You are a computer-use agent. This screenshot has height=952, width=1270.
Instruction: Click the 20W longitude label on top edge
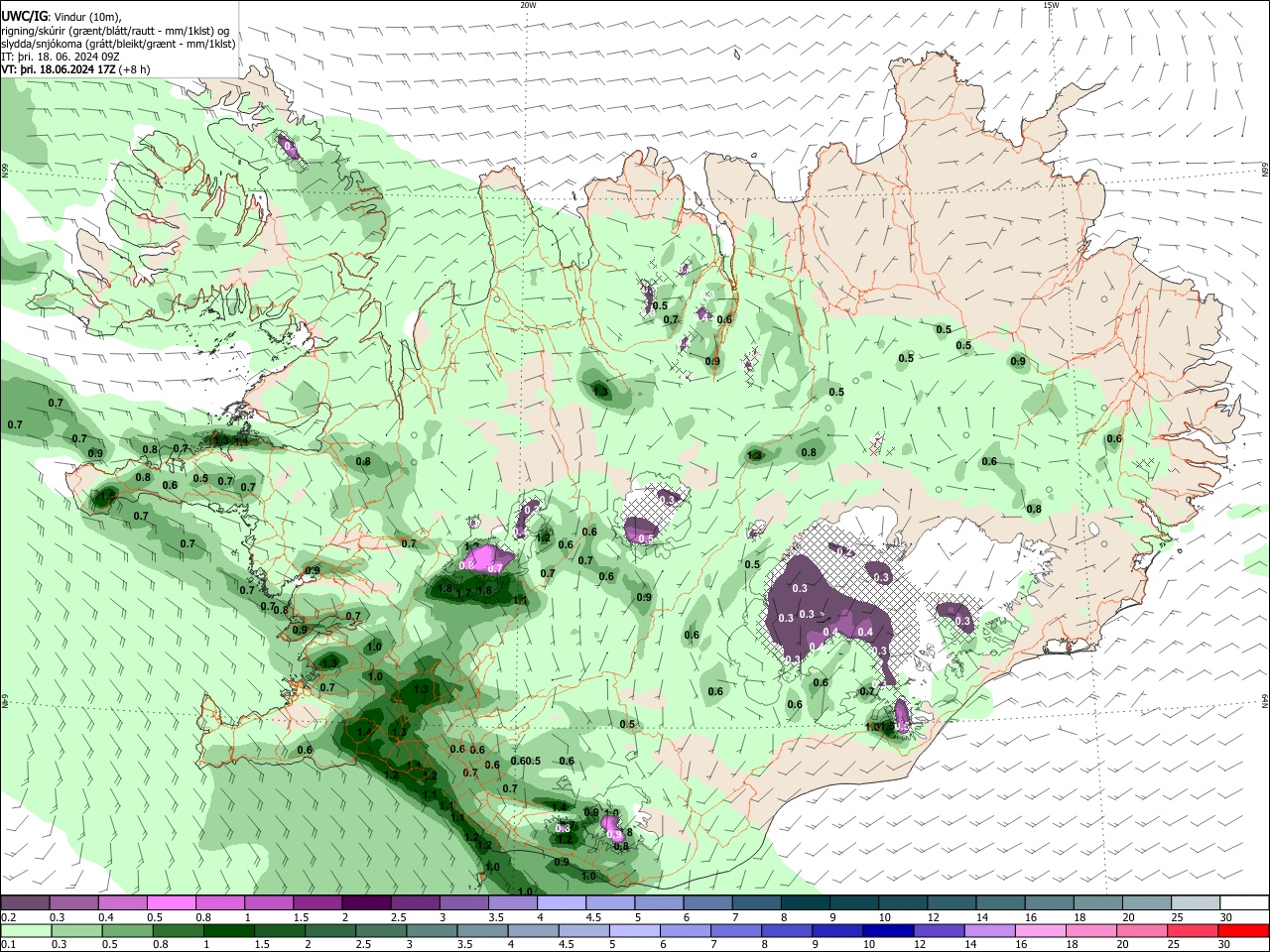click(528, 5)
